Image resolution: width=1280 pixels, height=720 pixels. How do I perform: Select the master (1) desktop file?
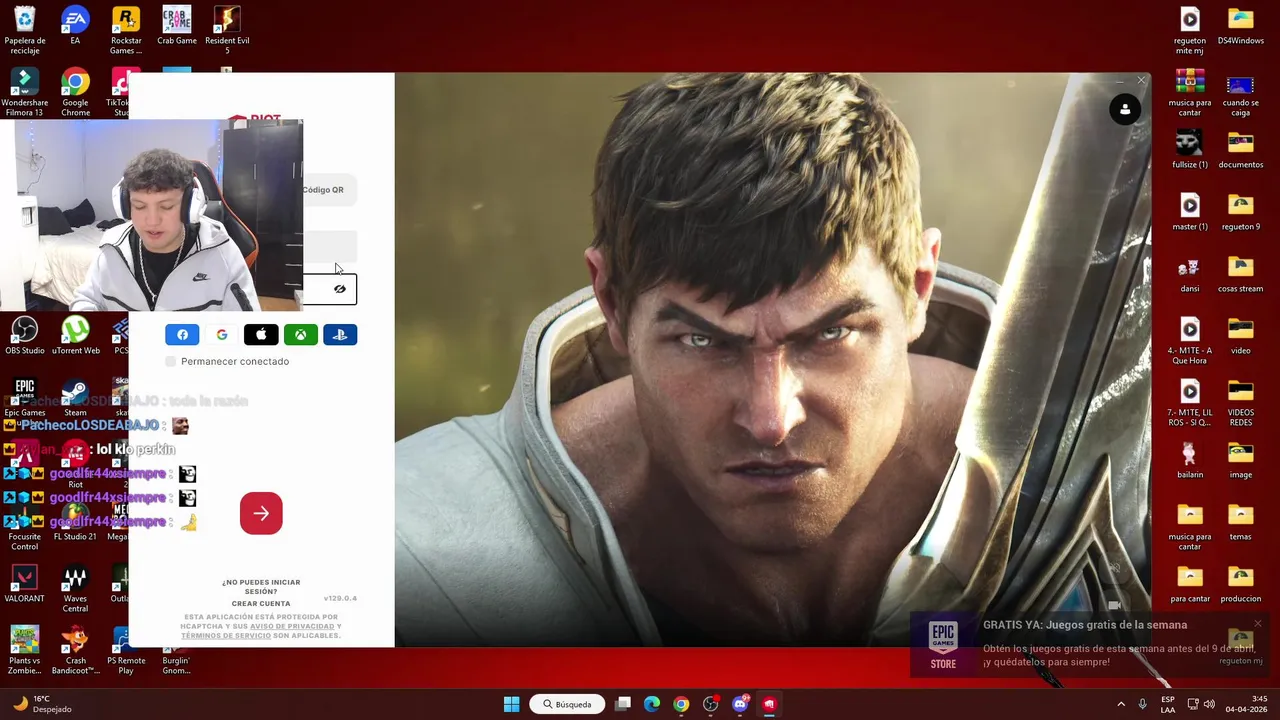tap(1189, 212)
